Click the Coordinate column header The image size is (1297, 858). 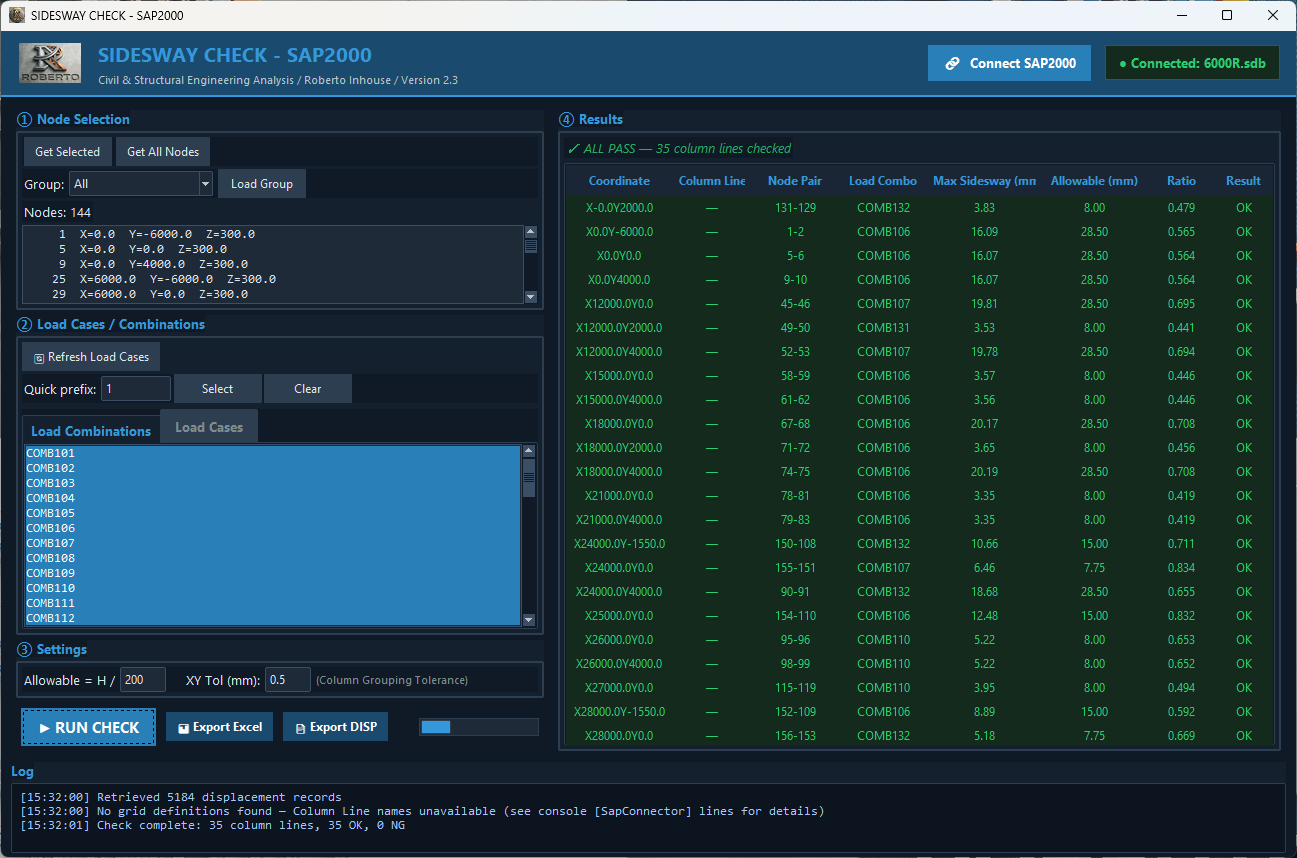click(619, 181)
